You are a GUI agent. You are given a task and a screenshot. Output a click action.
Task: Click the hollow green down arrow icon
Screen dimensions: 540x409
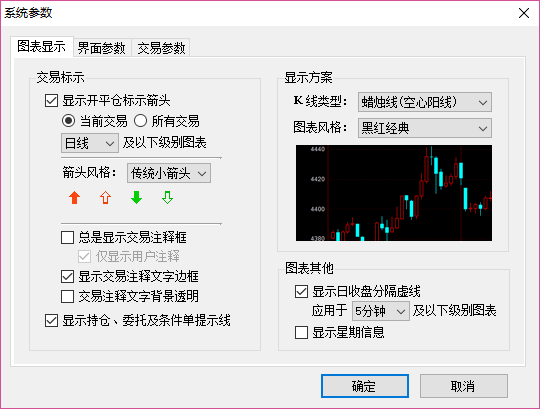tap(167, 198)
